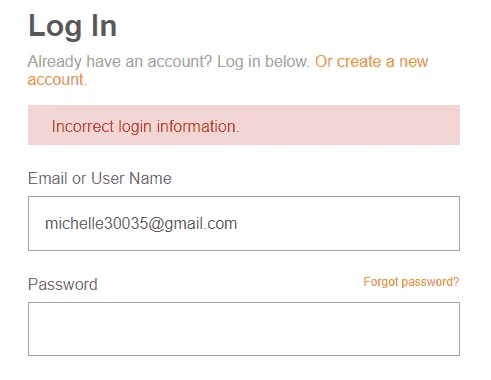
Task: Focus the empty Password field
Action: click(244, 329)
